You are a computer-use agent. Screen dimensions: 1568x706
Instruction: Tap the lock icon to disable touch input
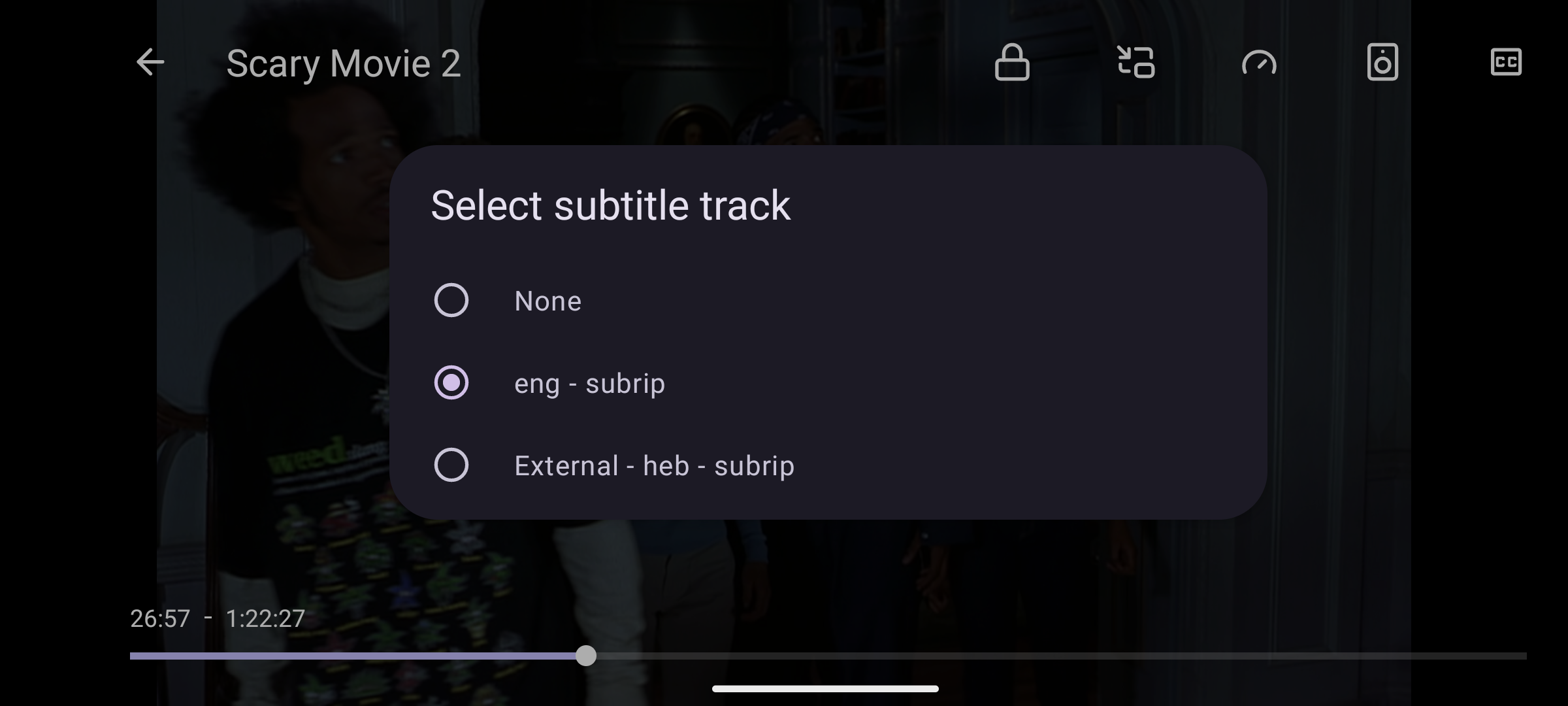[1012, 62]
